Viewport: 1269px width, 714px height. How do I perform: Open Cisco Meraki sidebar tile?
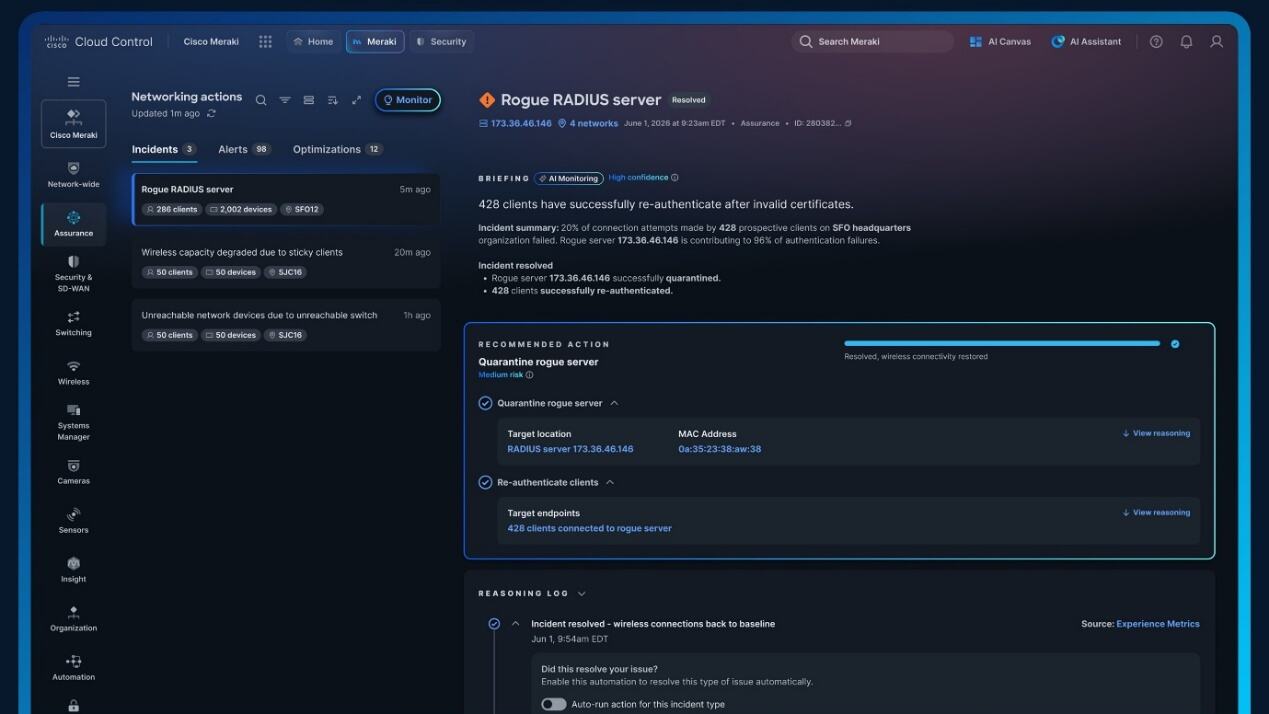[x=74, y=124]
